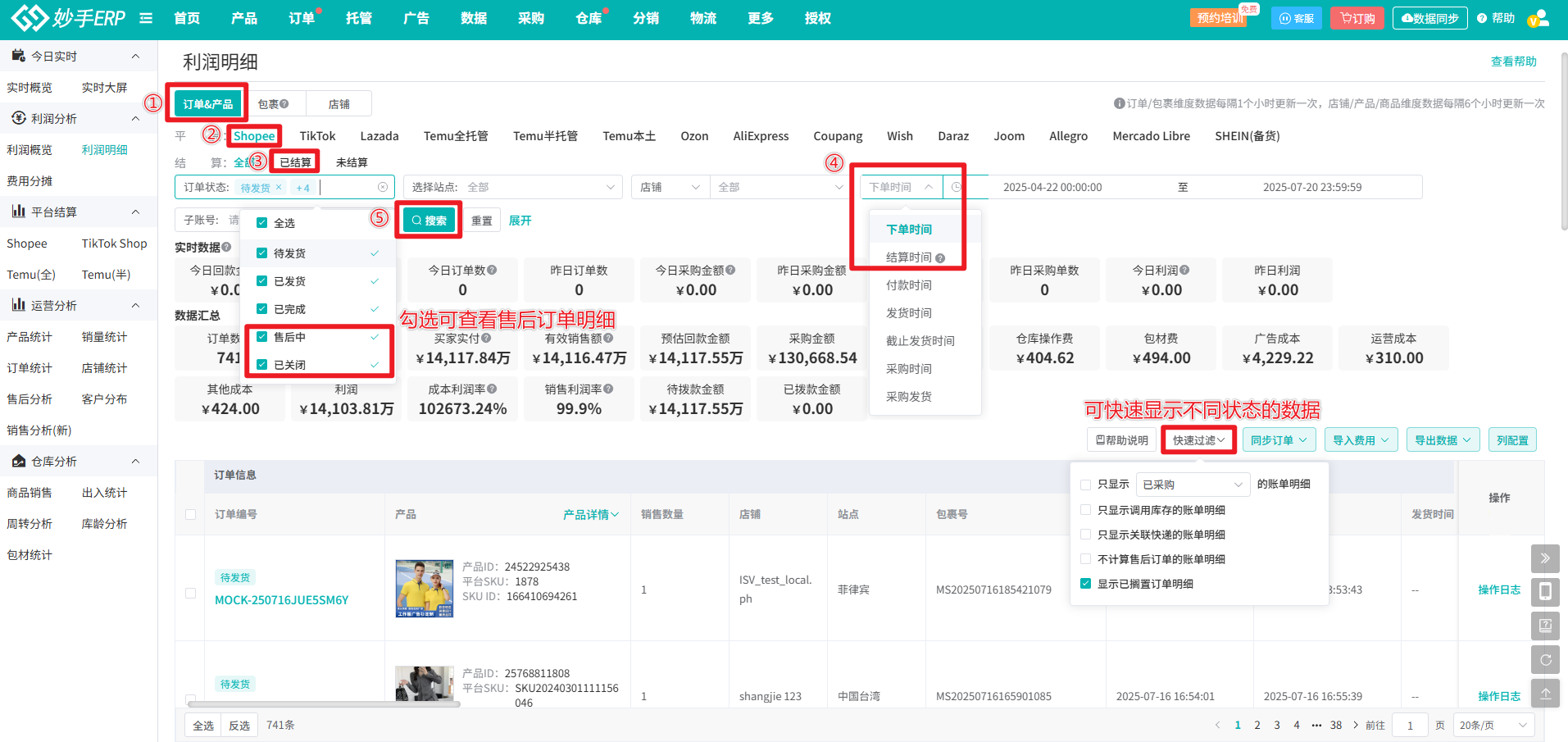
Task: Expand the 快速过滤 dropdown
Action: click(x=1198, y=440)
